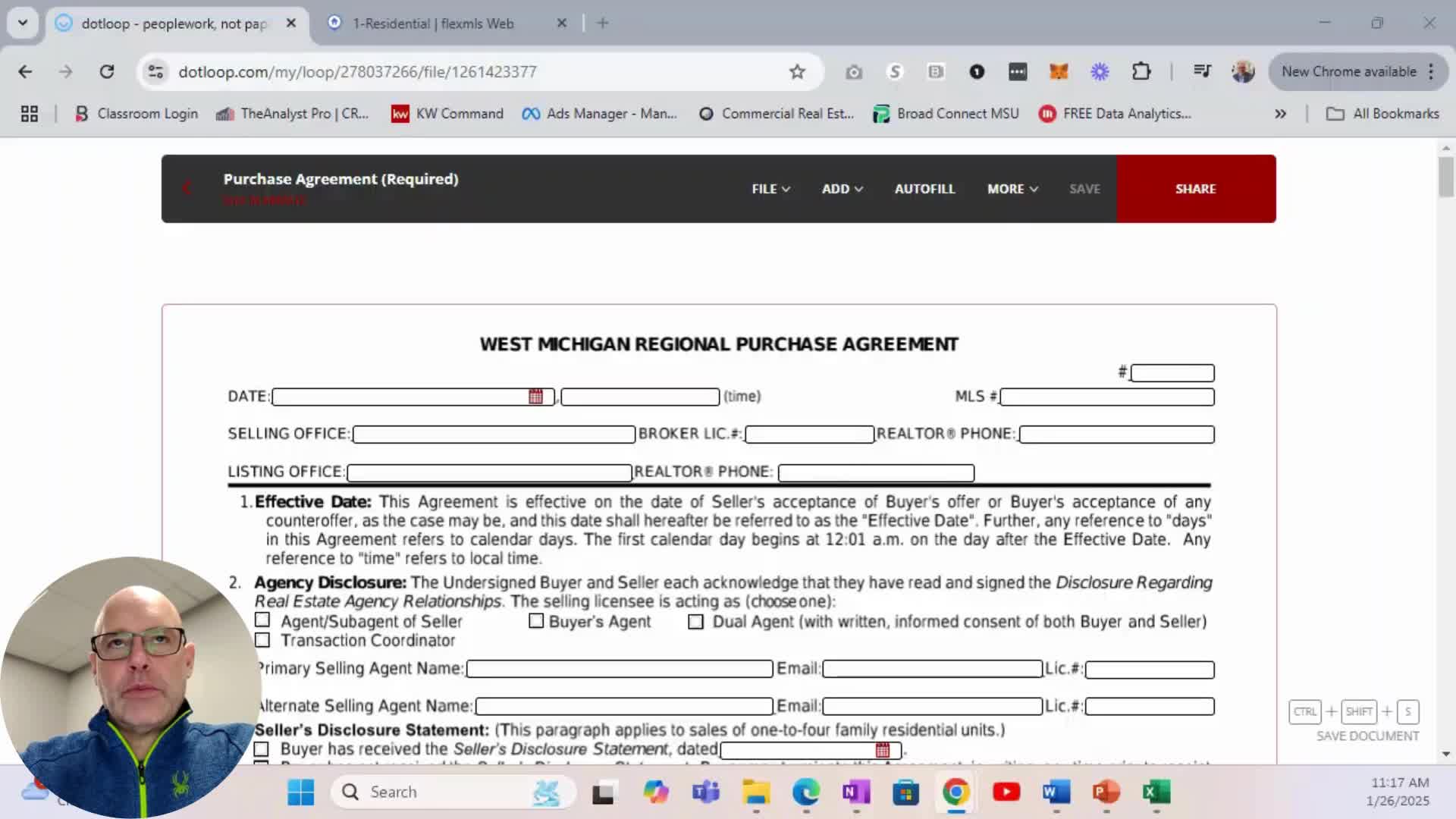The image size is (1456, 819).
Task: Check the Transaction Coordinator box
Action: (262, 640)
